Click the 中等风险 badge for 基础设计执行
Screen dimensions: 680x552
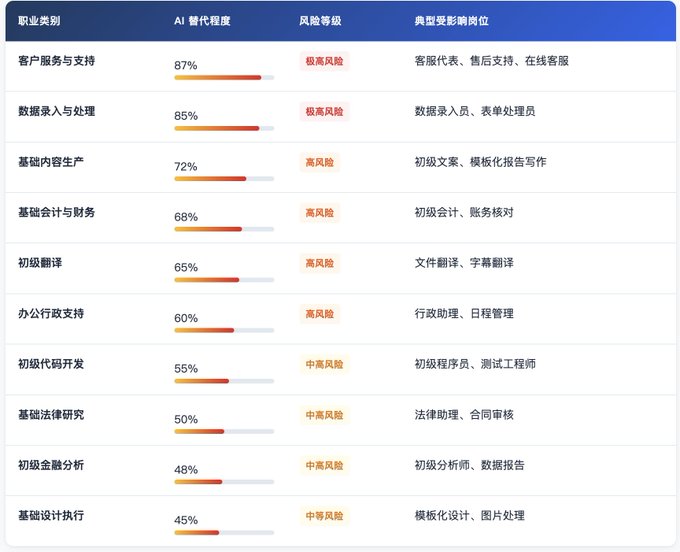point(324,516)
